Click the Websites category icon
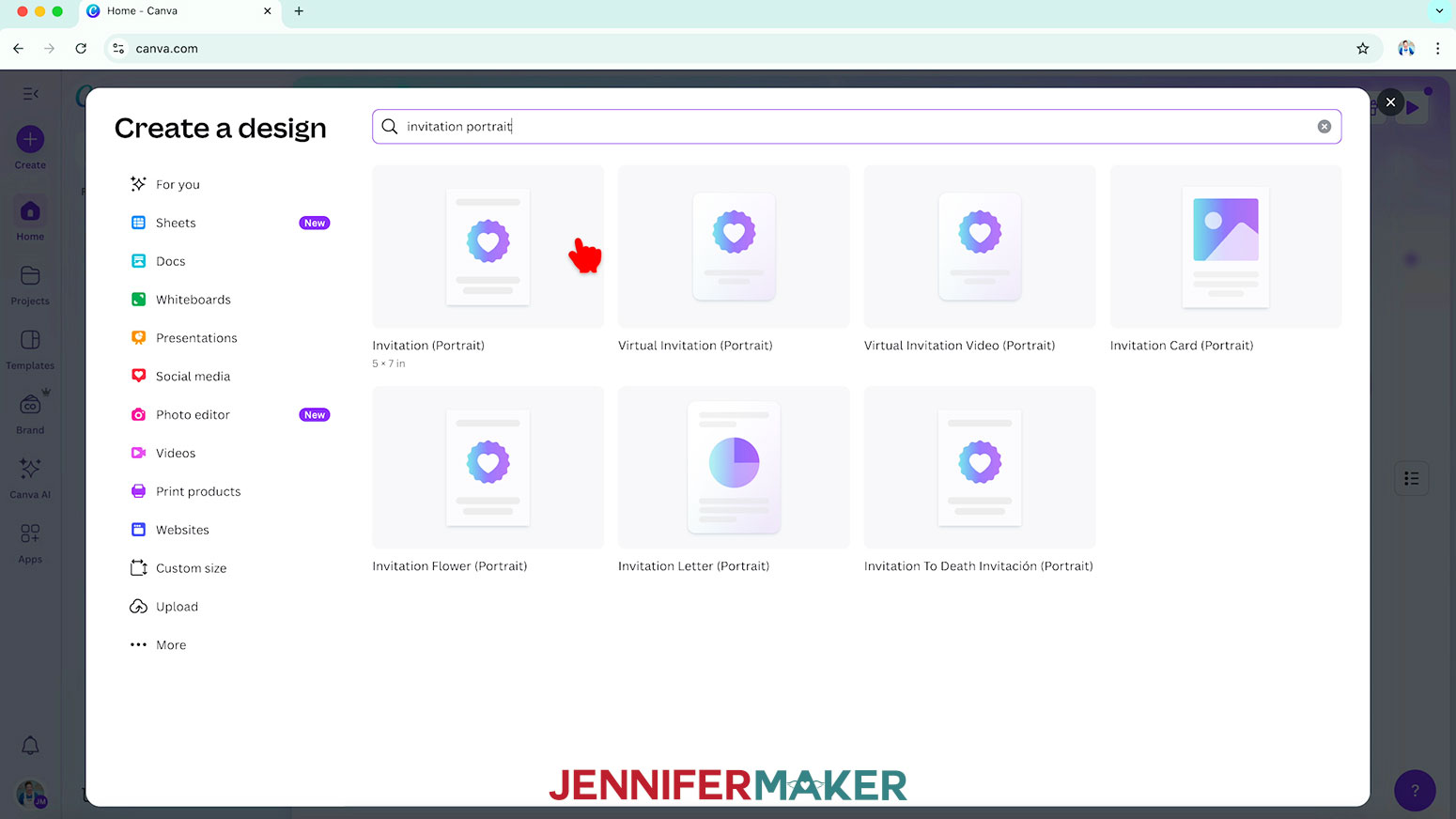Screen dimensions: 1456x819 click(x=138, y=530)
